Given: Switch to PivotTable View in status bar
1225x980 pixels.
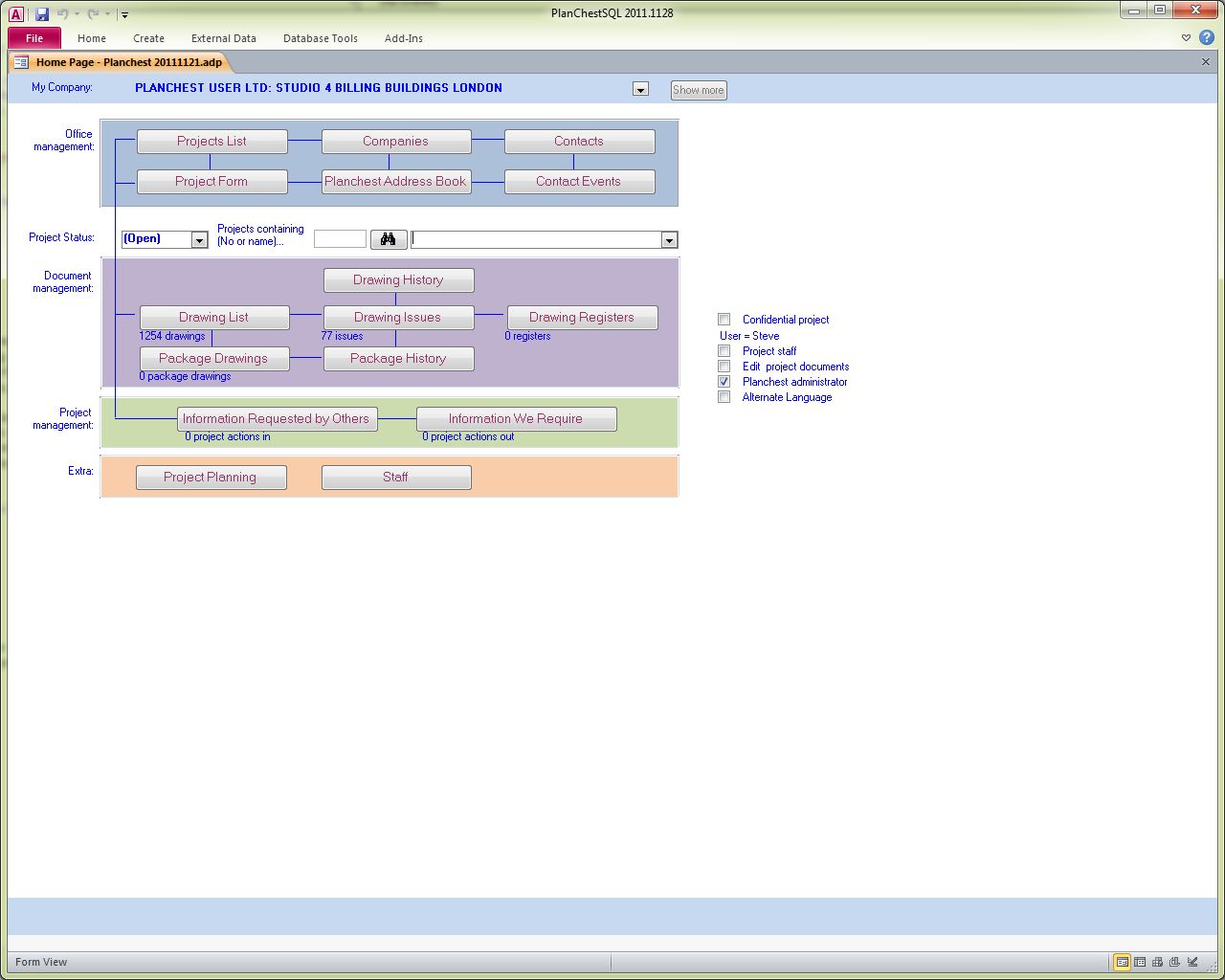Looking at the screenshot, I should [x=1157, y=962].
